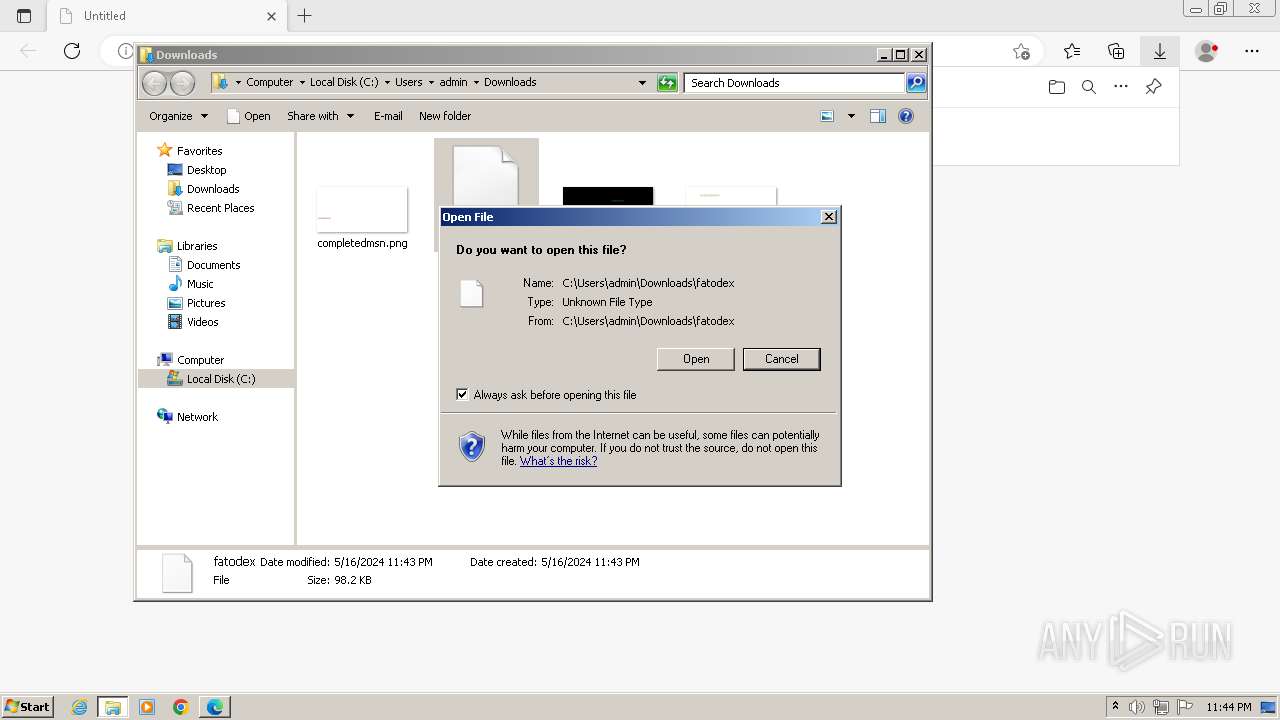Click the Back navigation arrow in Explorer
The width and height of the screenshot is (1280, 720).
point(154,83)
